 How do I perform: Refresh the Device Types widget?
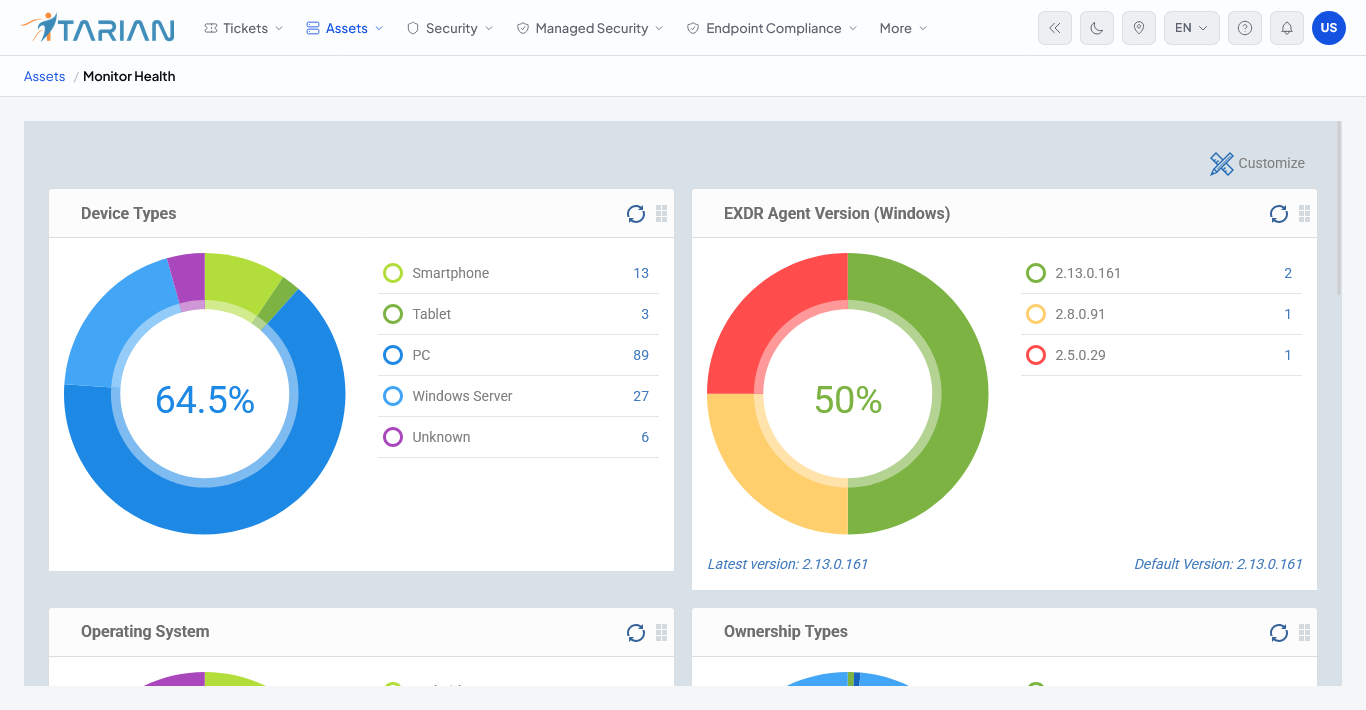pos(636,213)
